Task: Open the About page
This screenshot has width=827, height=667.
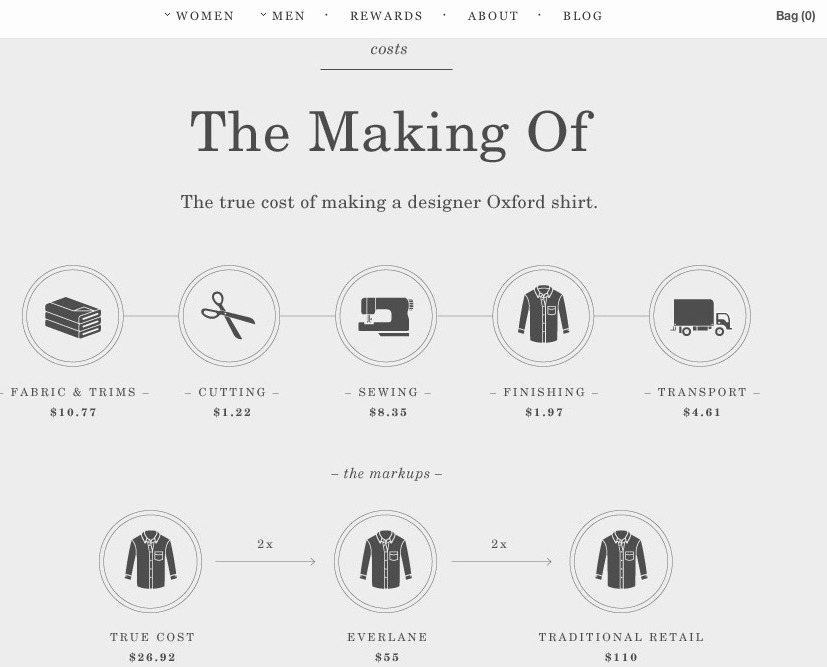Action: tap(493, 16)
